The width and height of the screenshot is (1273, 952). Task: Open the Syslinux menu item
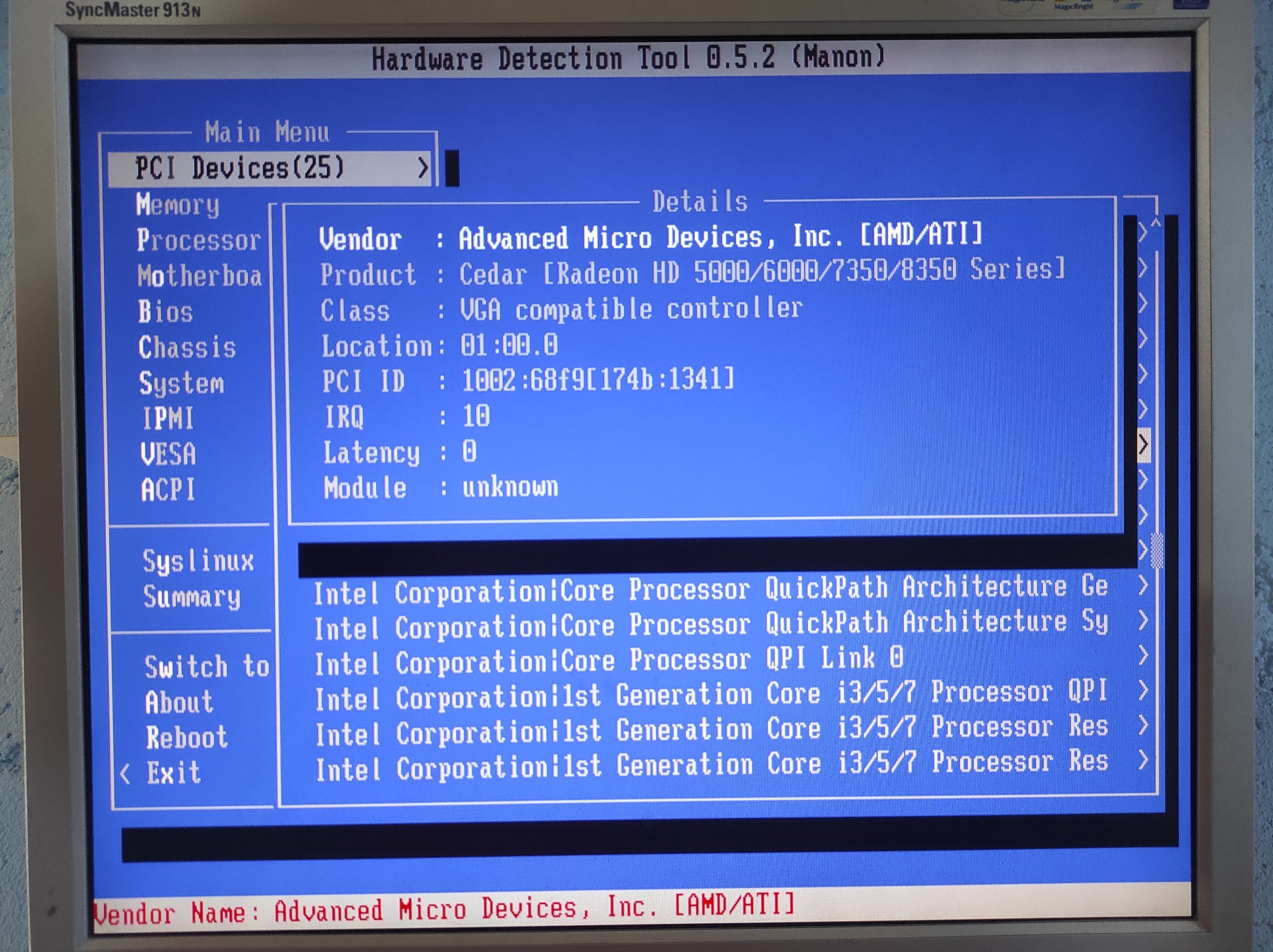[x=198, y=562]
